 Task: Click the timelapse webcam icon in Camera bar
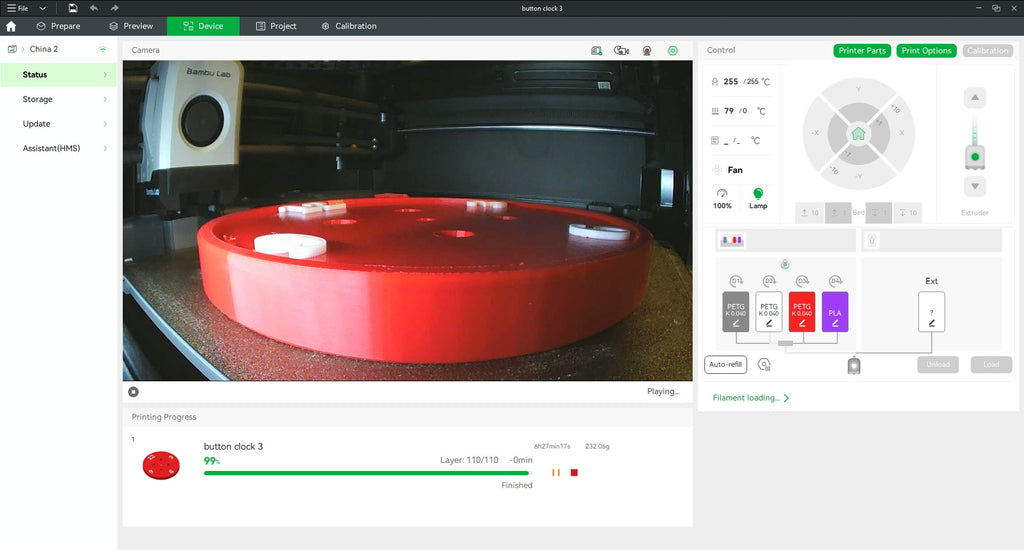pos(647,50)
